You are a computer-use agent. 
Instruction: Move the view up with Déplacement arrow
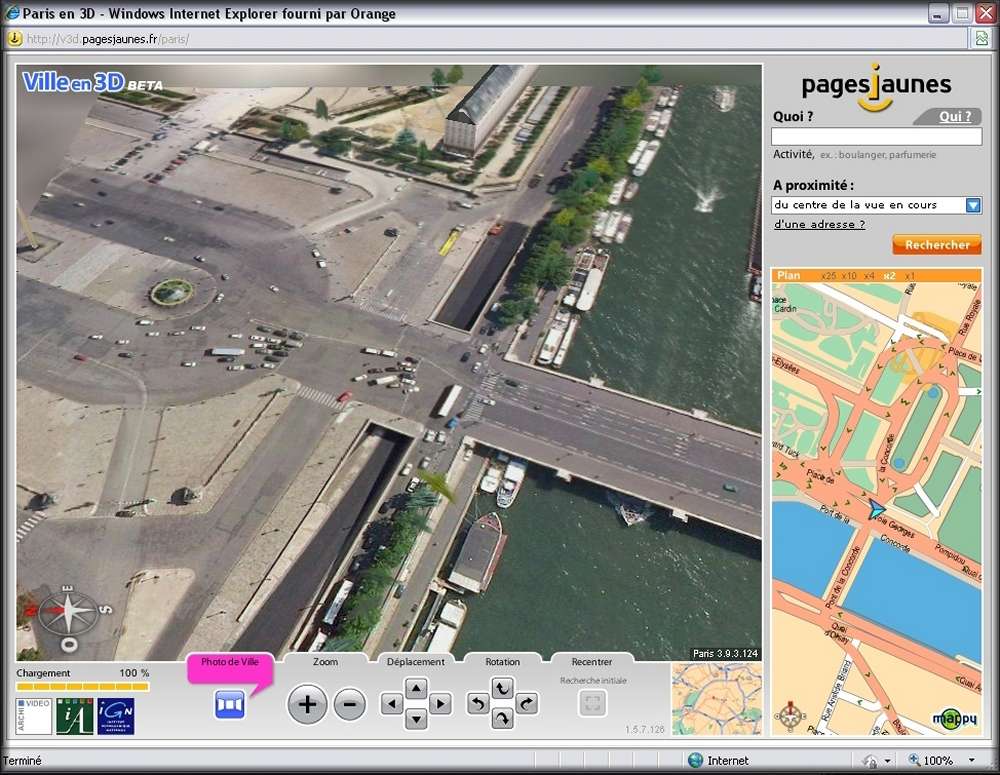click(416, 688)
